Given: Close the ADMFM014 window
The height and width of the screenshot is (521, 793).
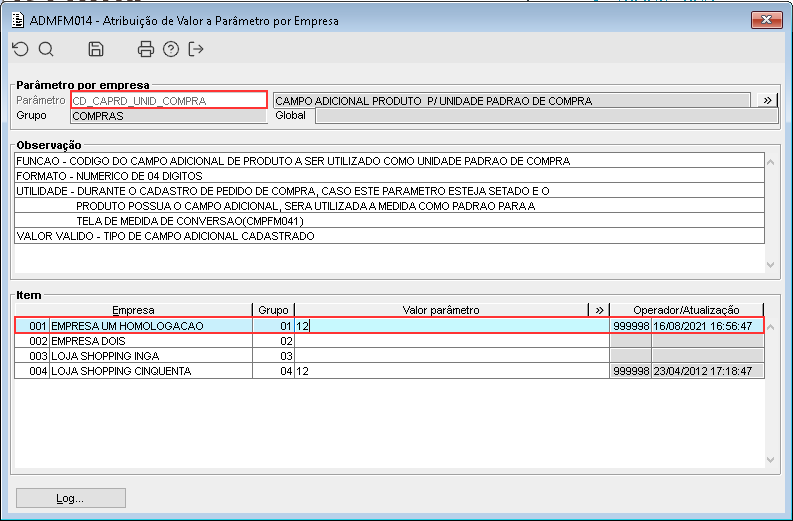Looking at the screenshot, I should 767,20.
